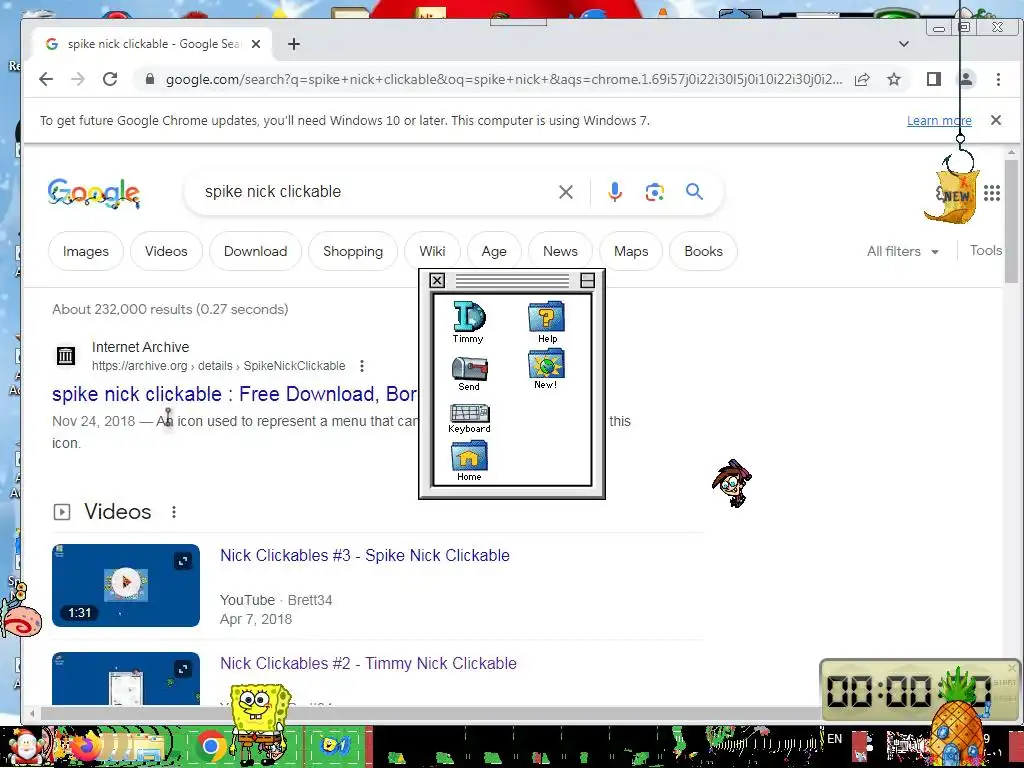Collapse the Timmy clickable window with right box
This screenshot has width=1024, height=768.
587,281
